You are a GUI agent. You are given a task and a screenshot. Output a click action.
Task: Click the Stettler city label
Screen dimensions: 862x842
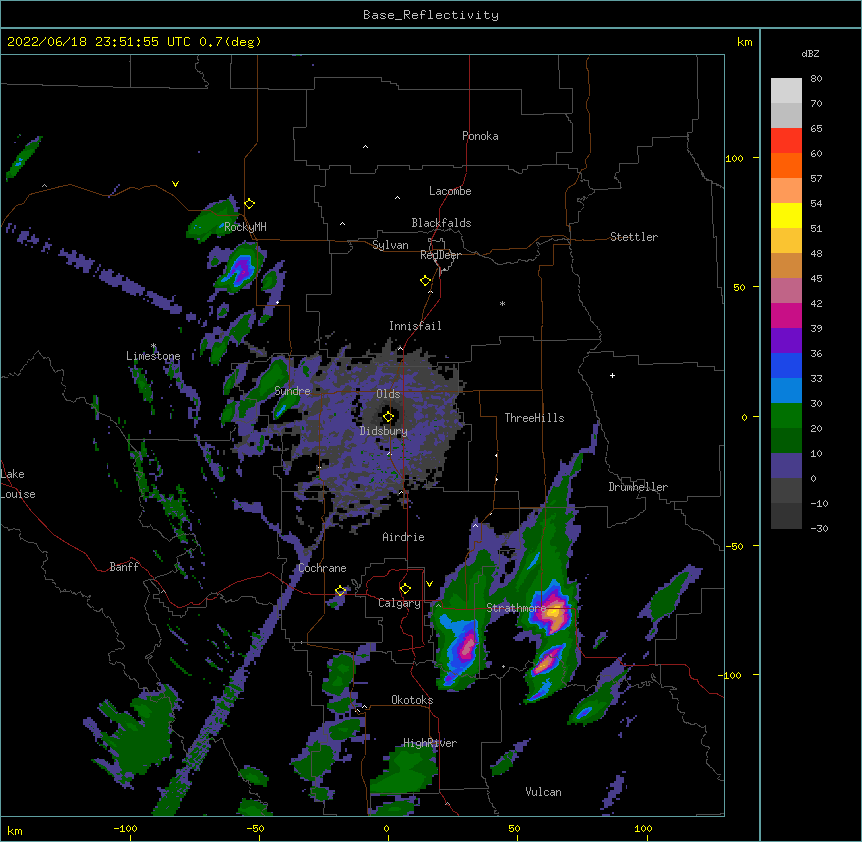pyautogui.click(x=634, y=237)
